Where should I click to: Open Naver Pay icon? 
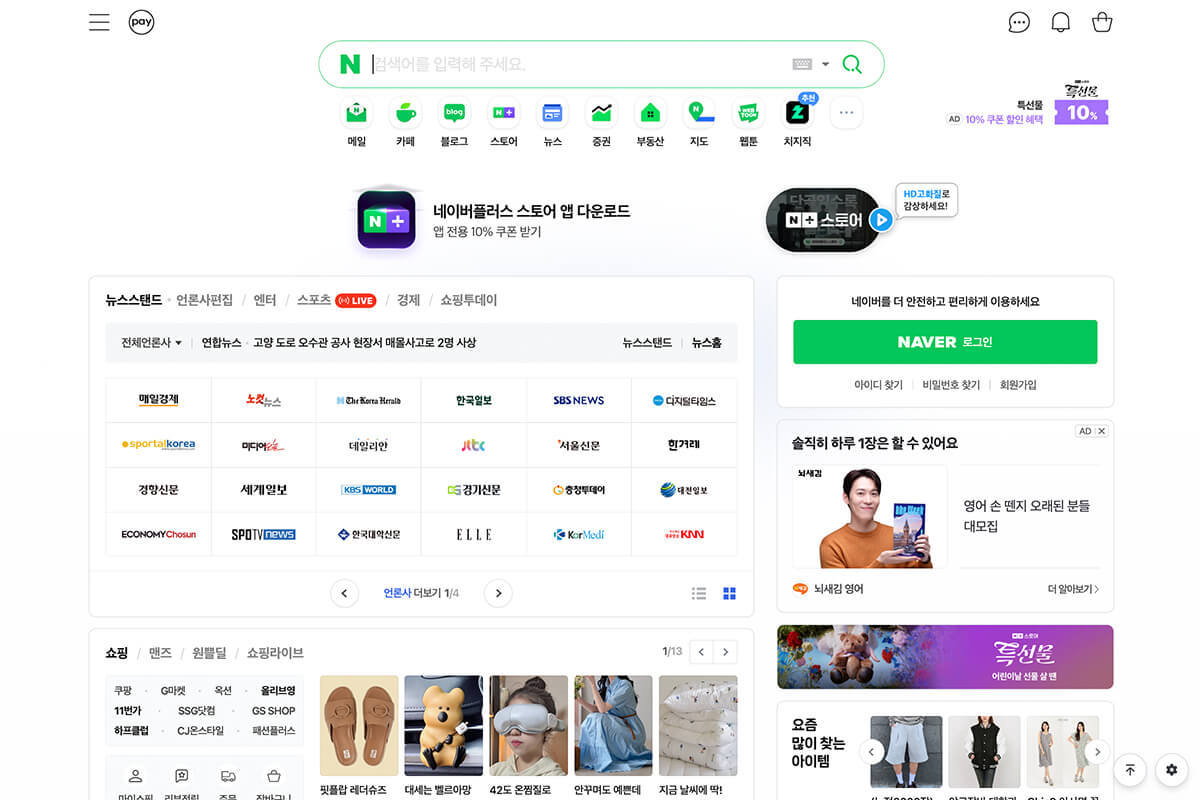click(141, 22)
